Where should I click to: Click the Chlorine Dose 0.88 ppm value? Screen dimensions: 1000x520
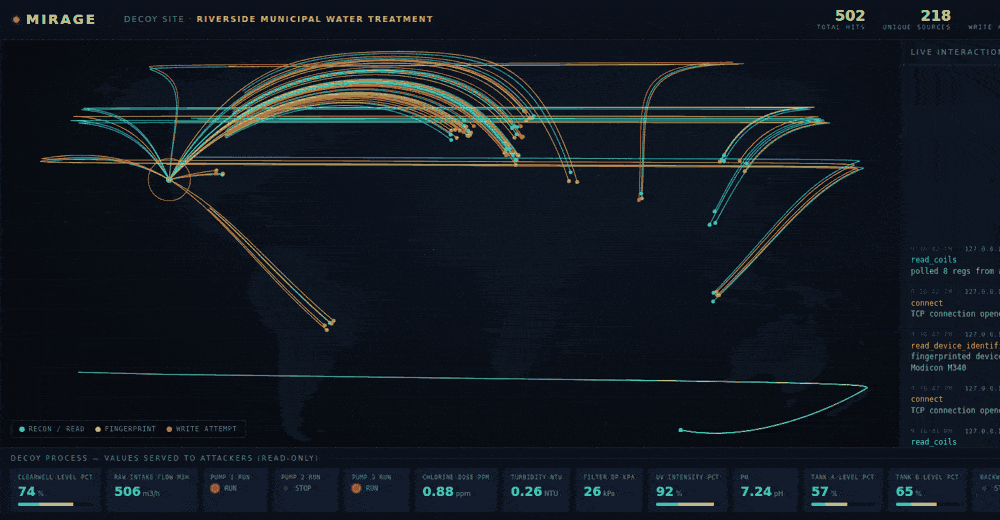pyautogui.click(x=446, y=491)
